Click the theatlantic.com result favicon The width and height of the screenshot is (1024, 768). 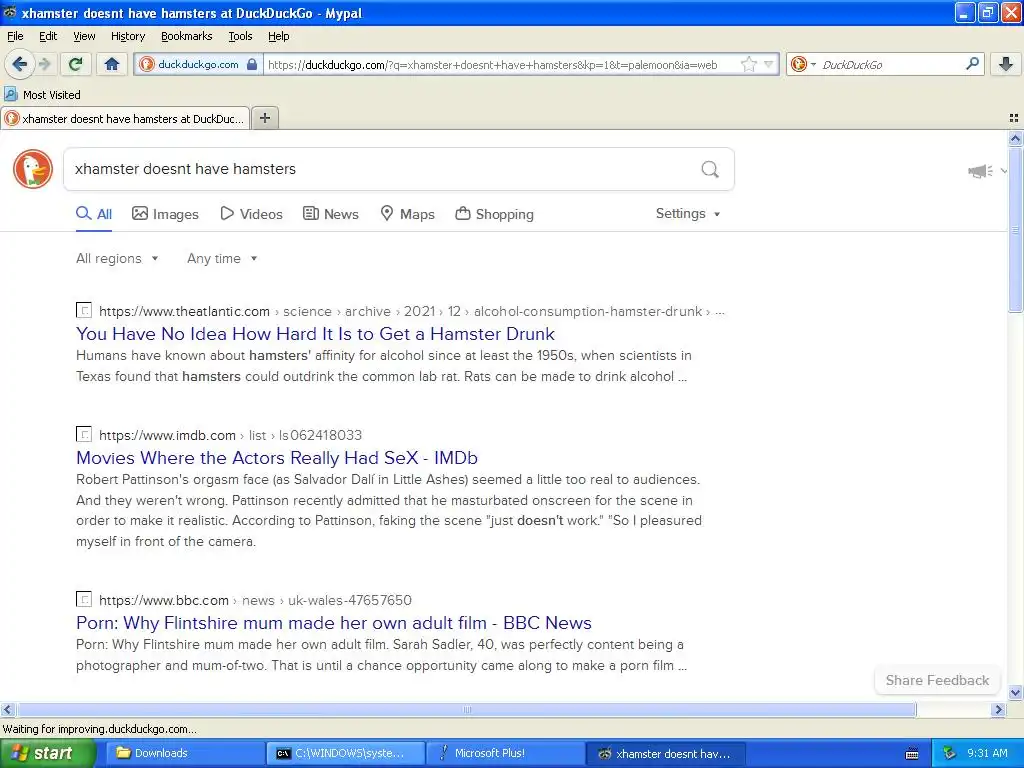(84, 310)
